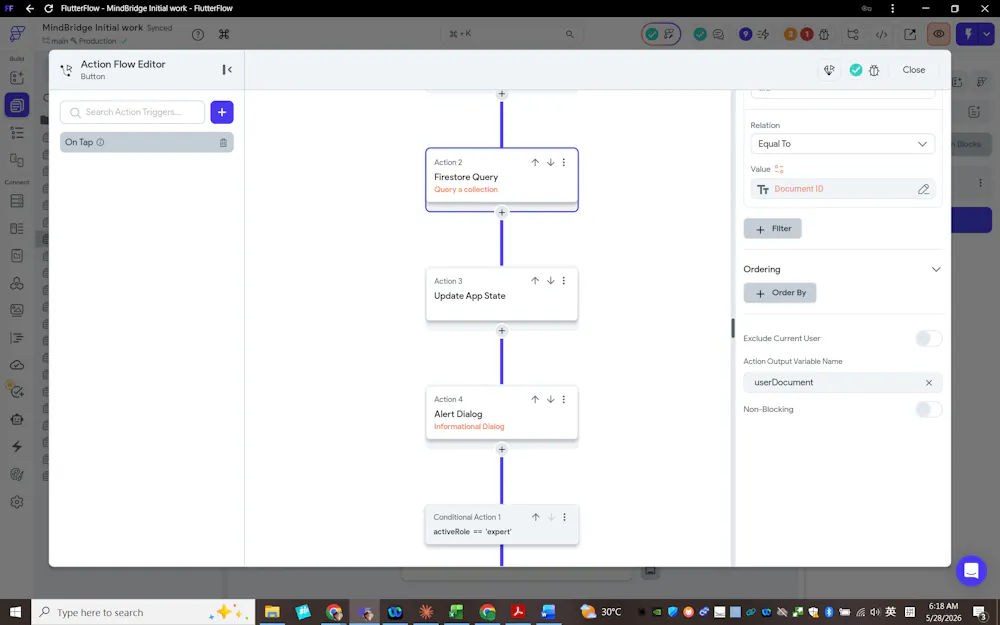Add an action below the Alert Dialog node
The height and width of the screenshot is (625, 1000).
pos(502,450)
